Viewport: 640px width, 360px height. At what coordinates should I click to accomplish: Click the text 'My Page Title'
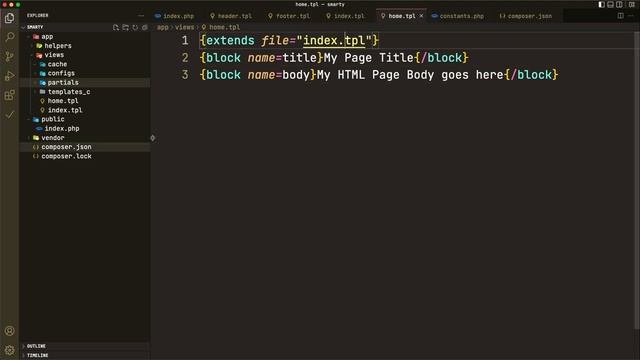369,58
